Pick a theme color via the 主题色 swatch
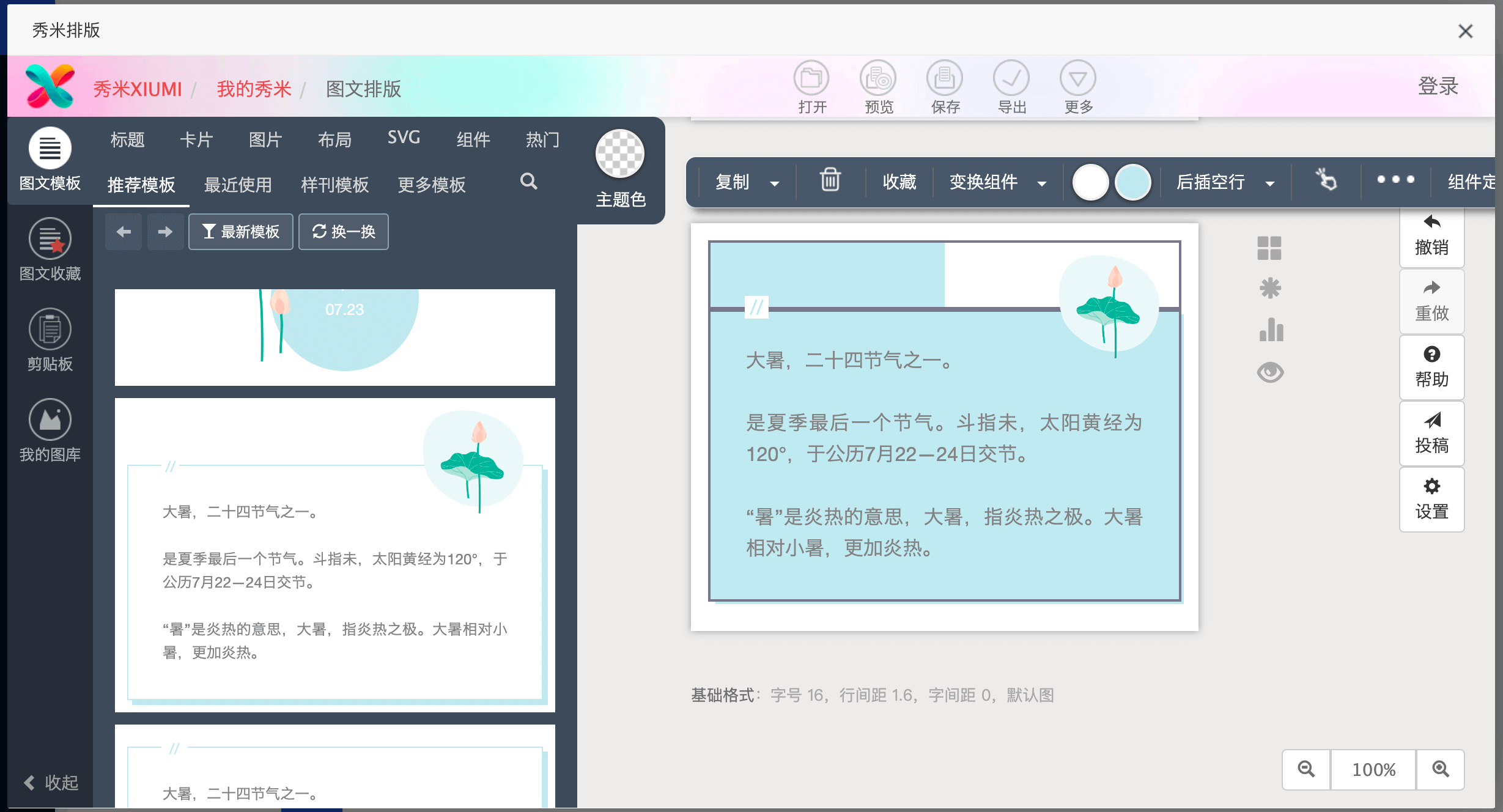This screenshot has height=812, width=1503. click(619, 153)
